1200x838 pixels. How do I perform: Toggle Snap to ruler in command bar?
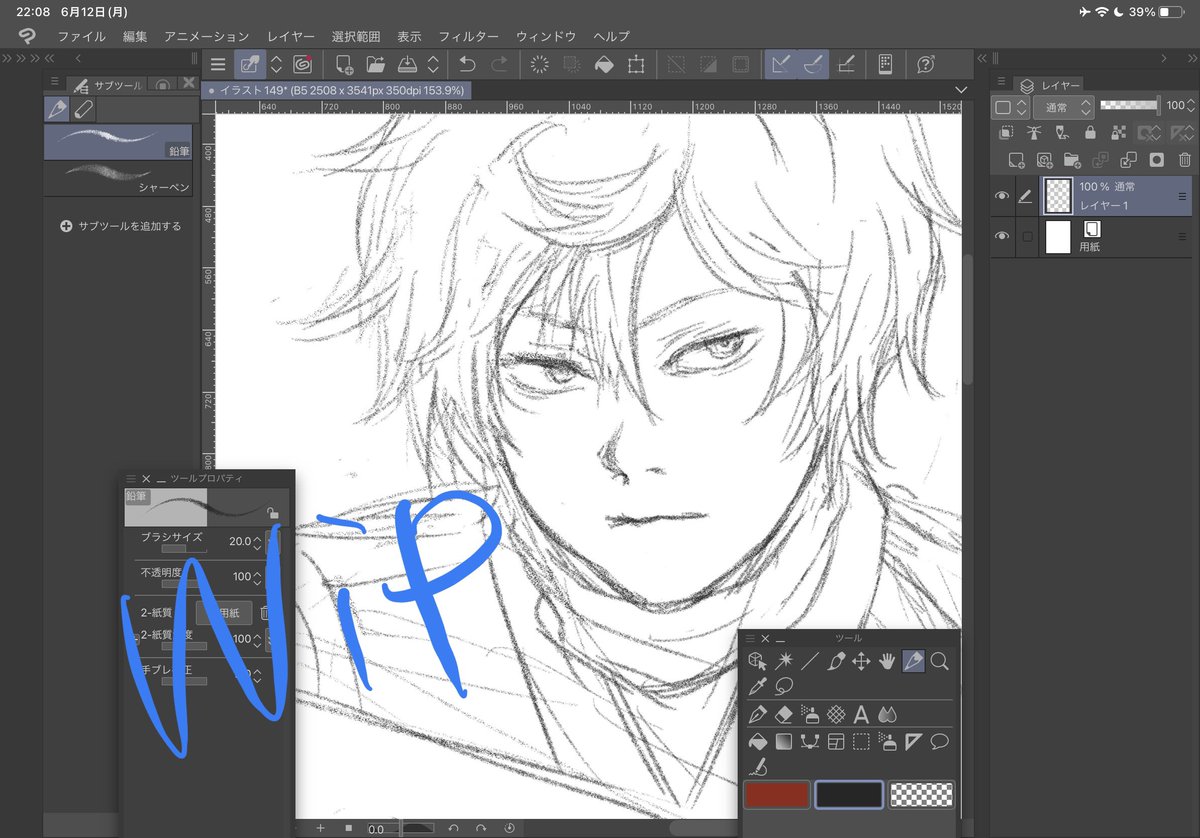(x=780, y=65)
